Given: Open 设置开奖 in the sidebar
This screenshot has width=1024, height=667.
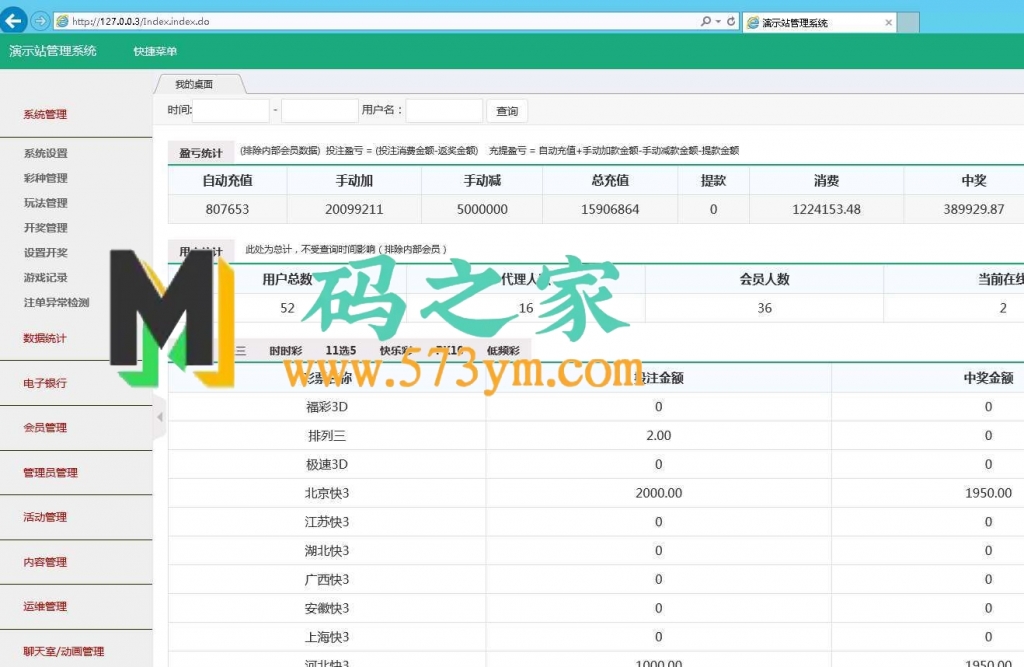Looking at the screenshot, I should pos(46,253).
